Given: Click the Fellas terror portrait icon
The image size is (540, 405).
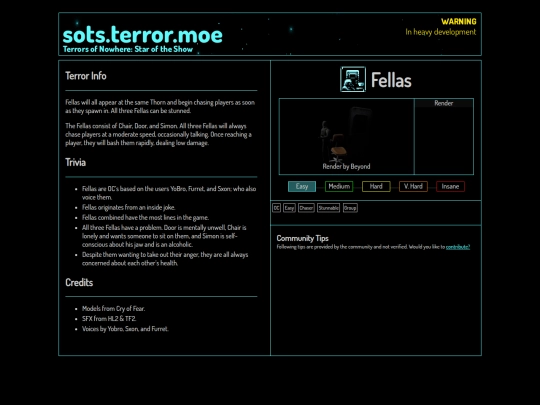Looking at the screenshot, I should [353, 79].
